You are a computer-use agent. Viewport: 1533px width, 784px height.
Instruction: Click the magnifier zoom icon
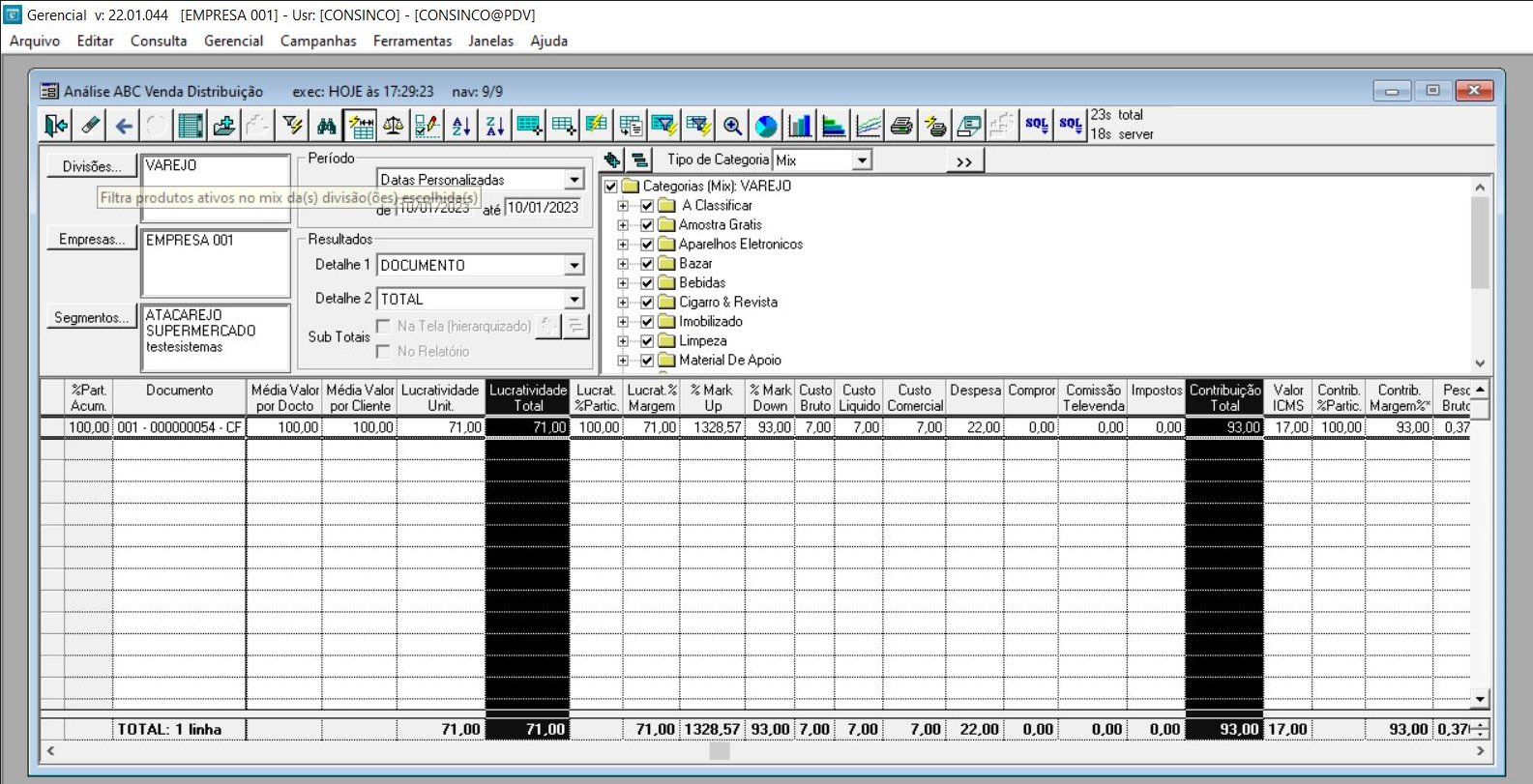pyautogui.click(x=732, y=125)
